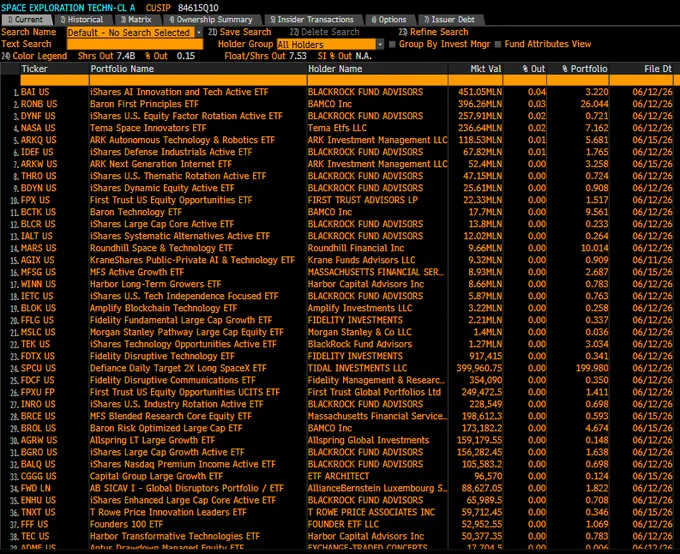
Task: Click holder Morgan Stanley & Co LLC
Action: (360, 332)
